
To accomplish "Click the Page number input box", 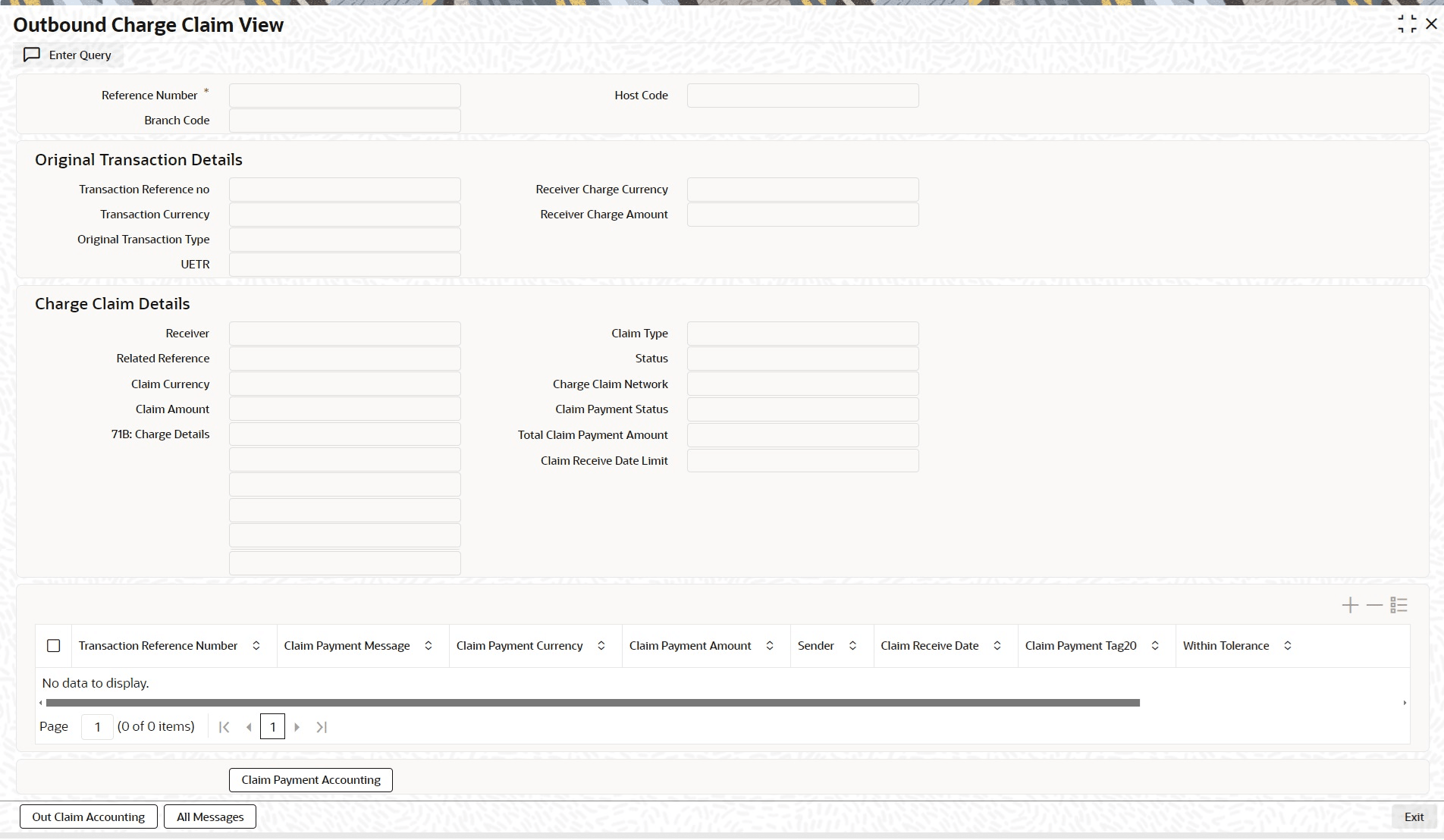I will (97, 727).
